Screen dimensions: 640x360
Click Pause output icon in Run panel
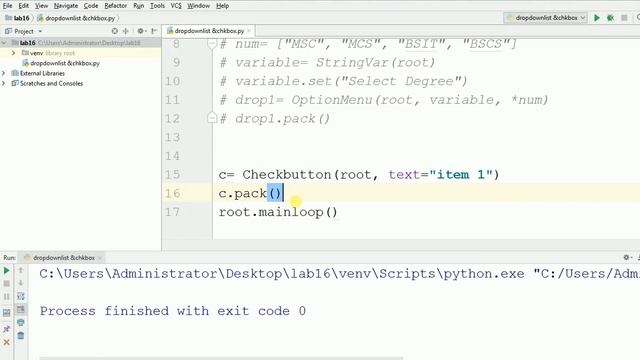pyautogui.click(x=7, y=297)
